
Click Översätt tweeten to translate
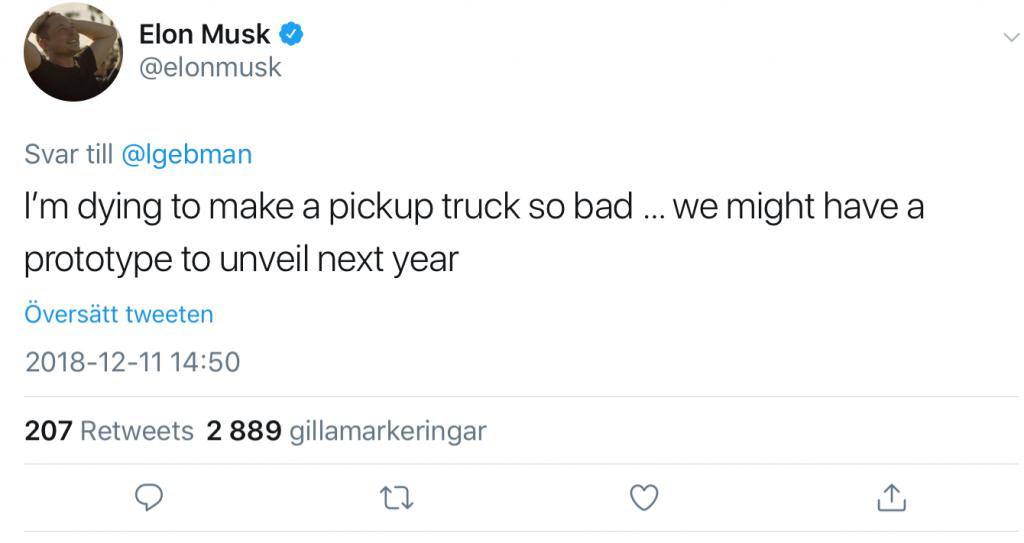click(x=118, y=314)
